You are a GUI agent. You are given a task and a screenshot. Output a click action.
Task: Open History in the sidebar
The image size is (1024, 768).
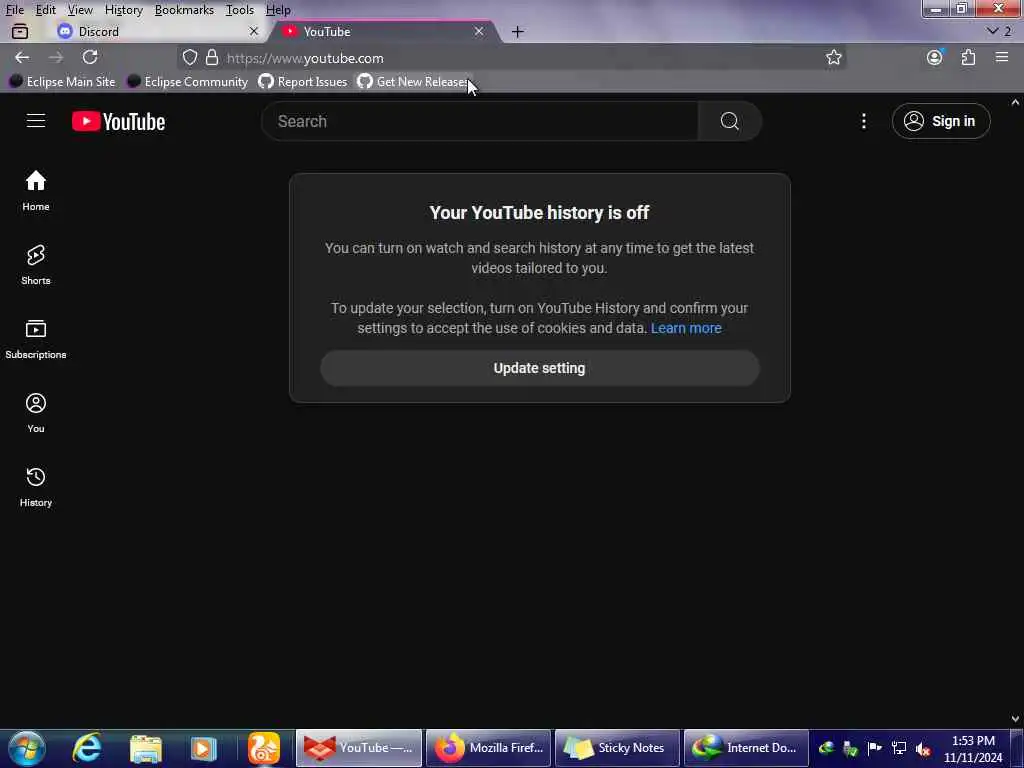coord(36,487)
